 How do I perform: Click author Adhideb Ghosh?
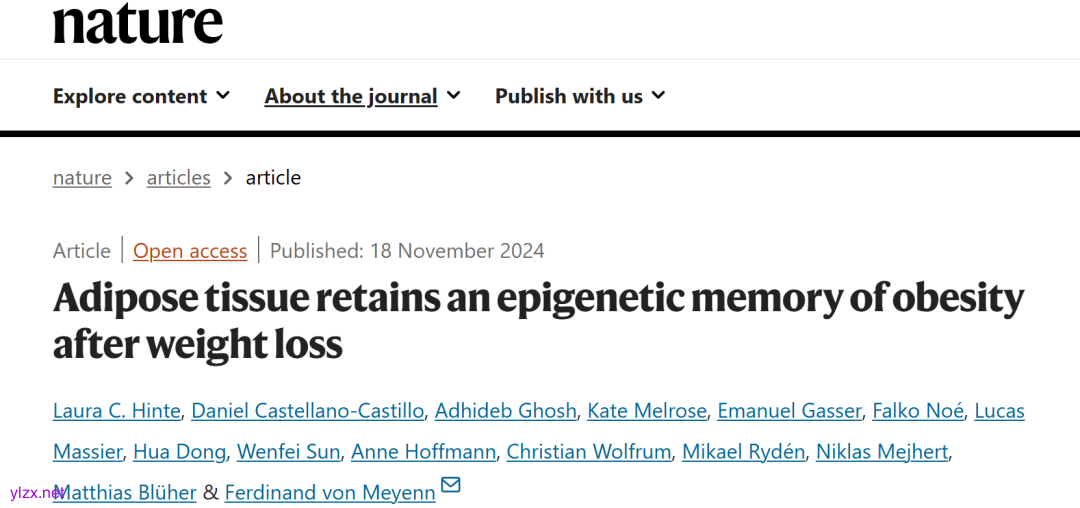click(506, 410)
